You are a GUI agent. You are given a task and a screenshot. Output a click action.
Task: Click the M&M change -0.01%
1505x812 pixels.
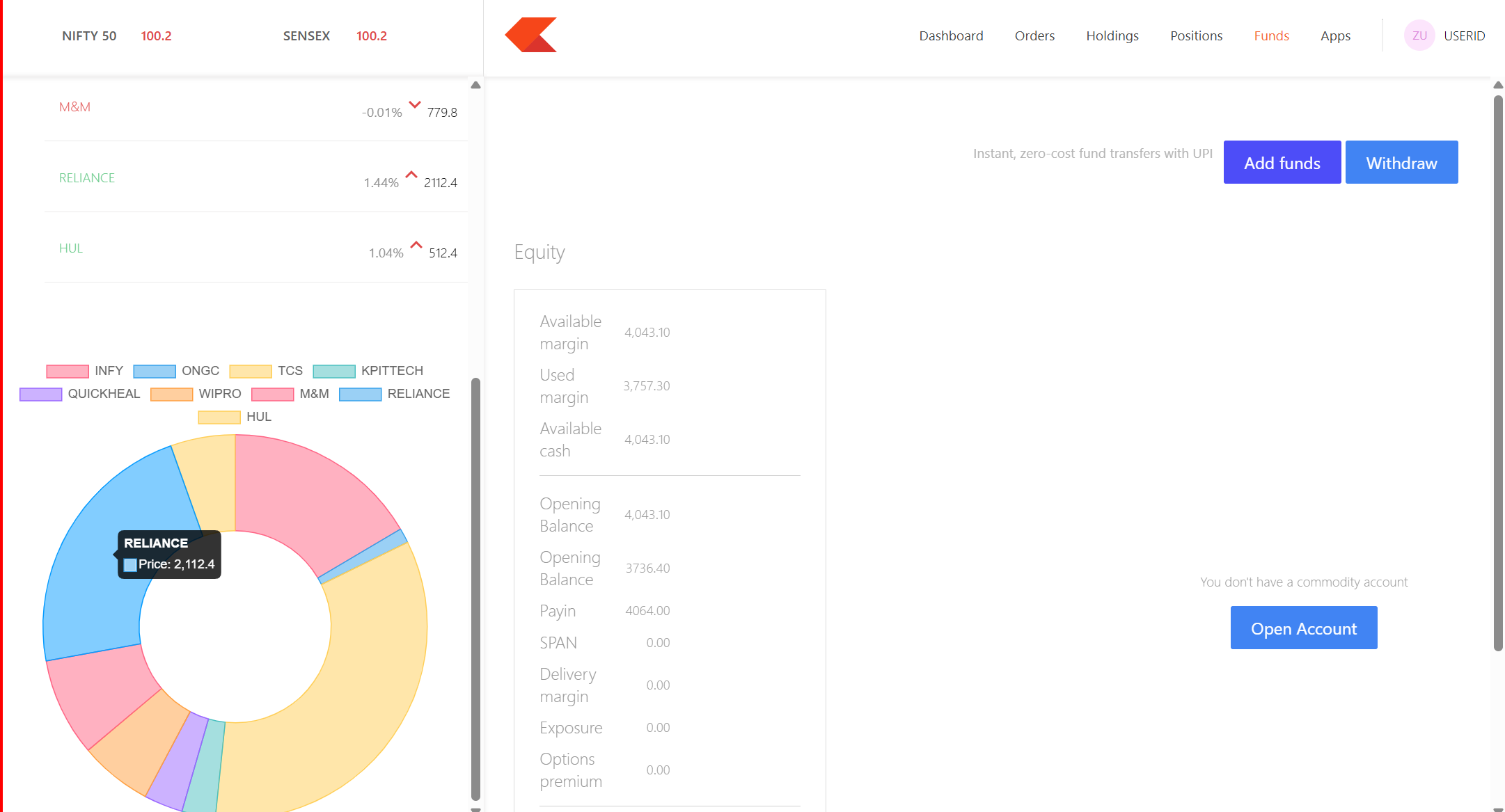[x=382, y=113]
